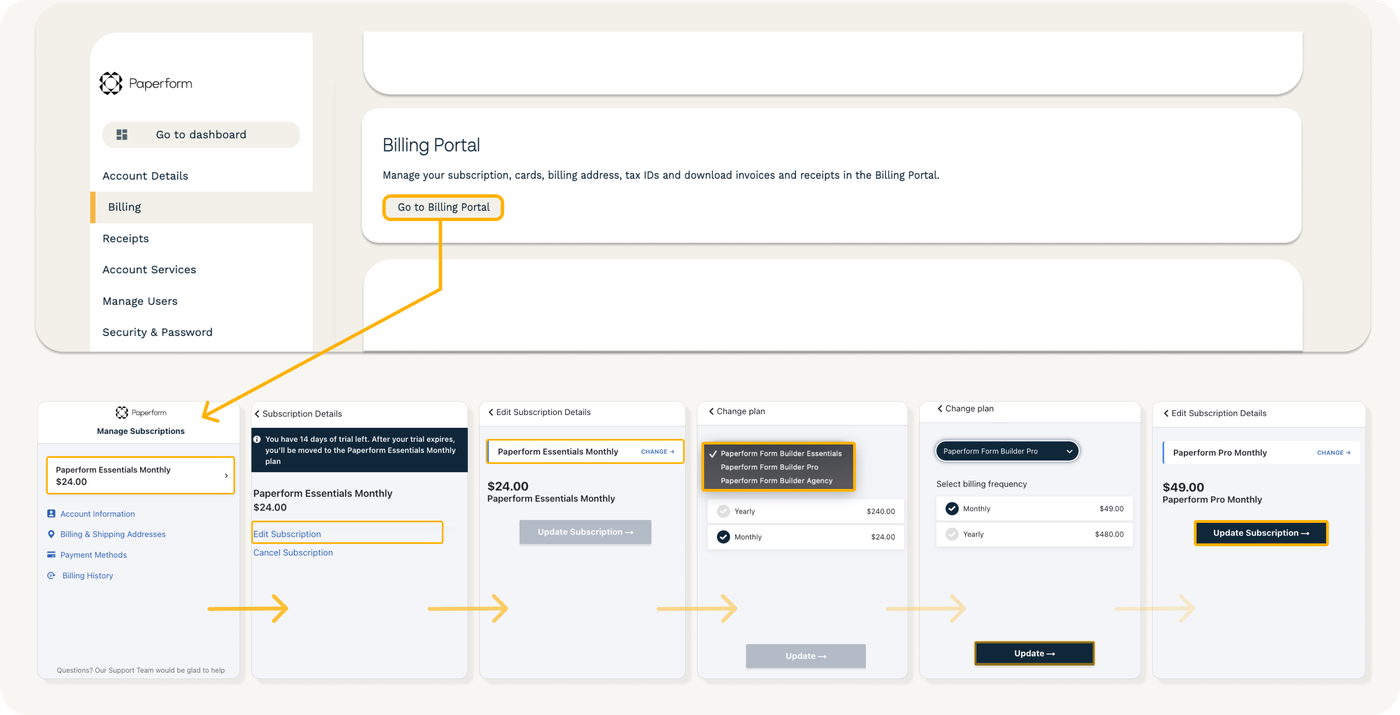
Task: Click the Paperform logo in the sidebar
Action: pos(145,83)
